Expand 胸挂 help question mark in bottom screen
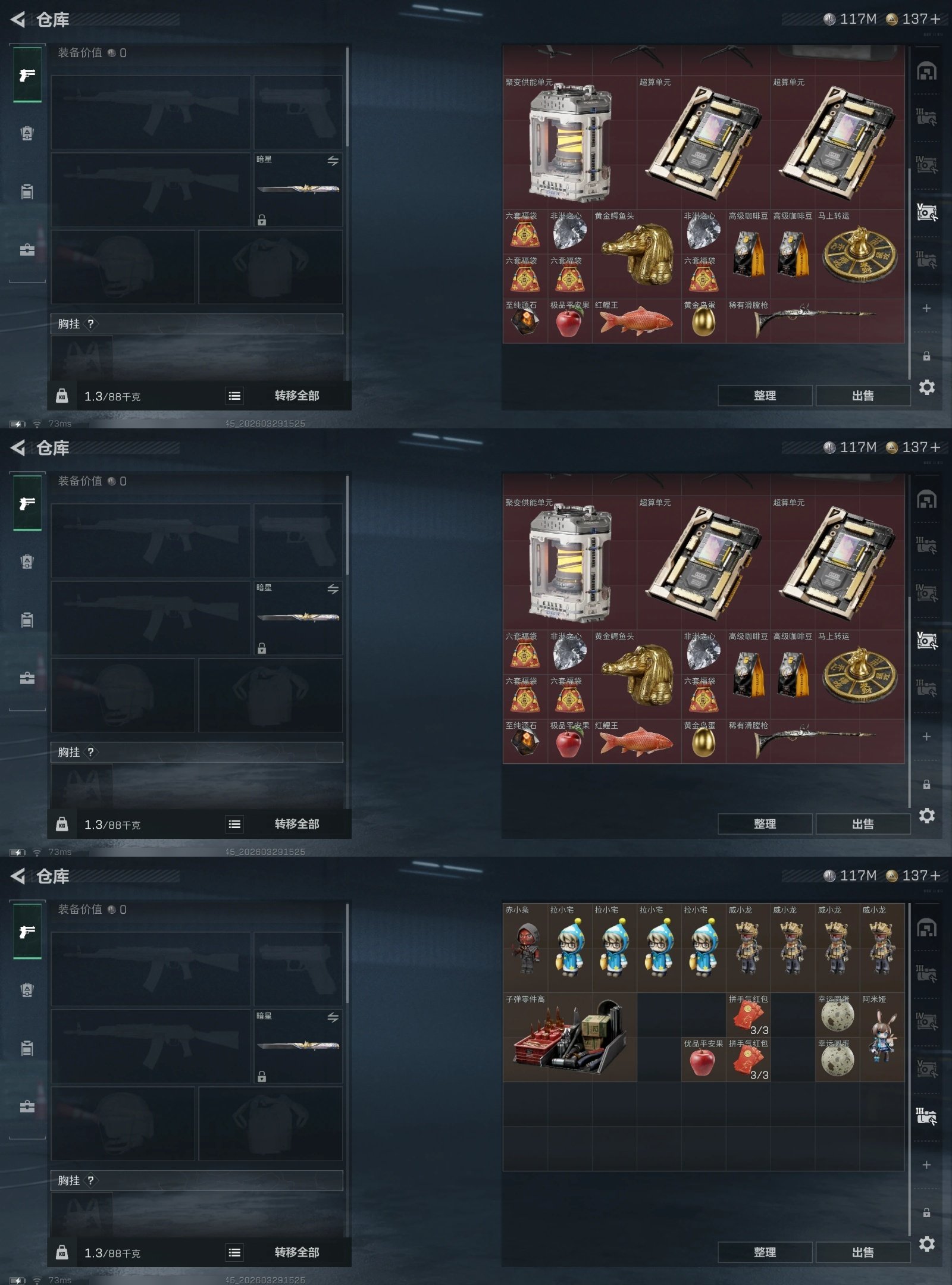This screenshot has width=952, height=1285. [x=90, y=1180]
